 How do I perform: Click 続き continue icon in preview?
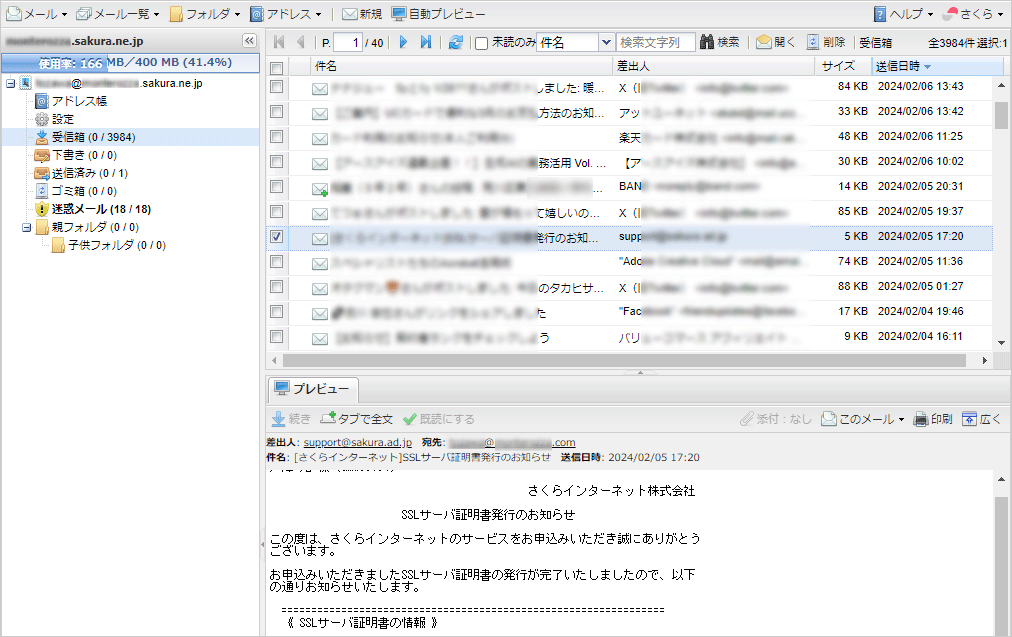pos(291,419)
